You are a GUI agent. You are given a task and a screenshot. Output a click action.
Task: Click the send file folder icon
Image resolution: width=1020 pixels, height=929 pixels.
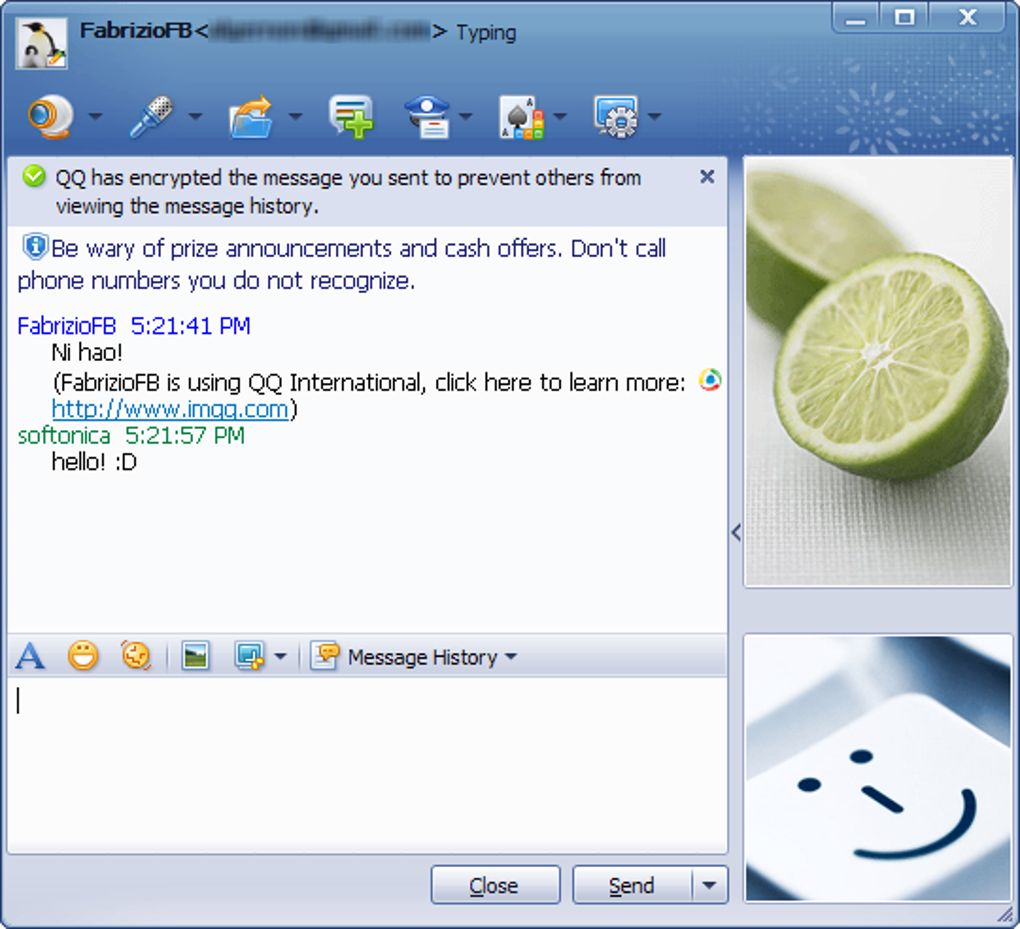click(x=251, y=116)
